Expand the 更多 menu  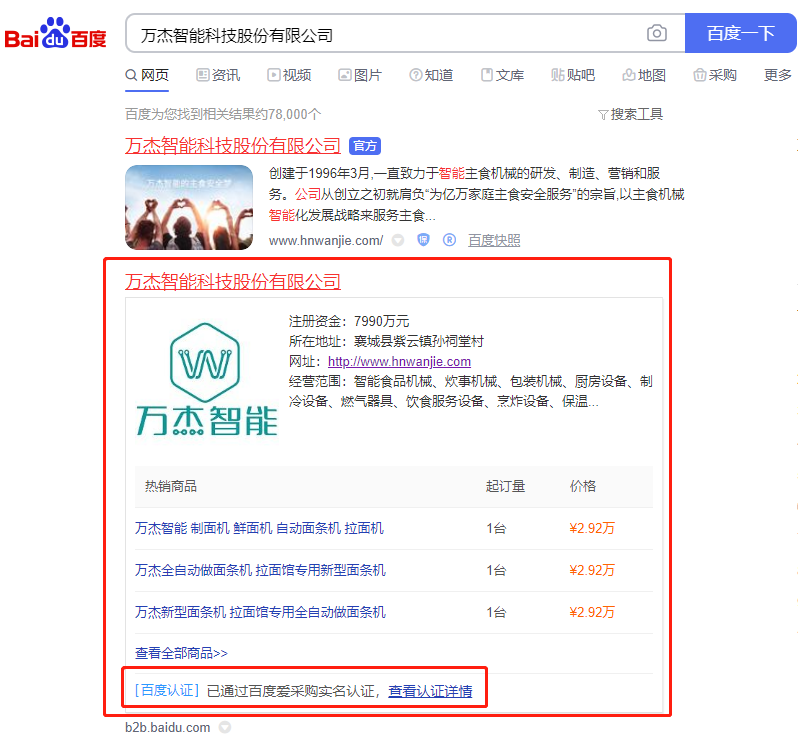(x=778, y=75)
